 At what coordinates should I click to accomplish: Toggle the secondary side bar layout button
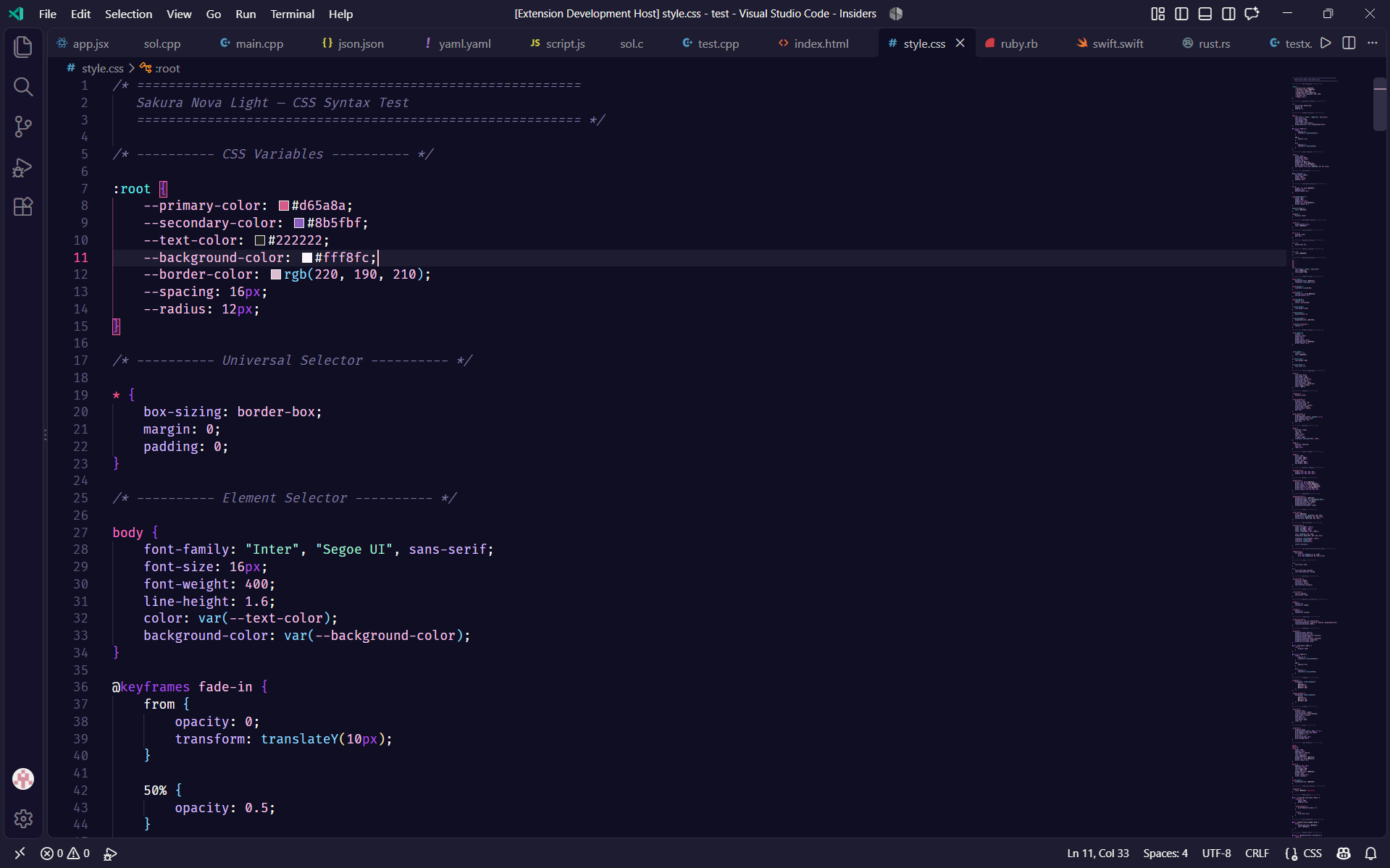pyautogui.click(x=1228, y=14)
